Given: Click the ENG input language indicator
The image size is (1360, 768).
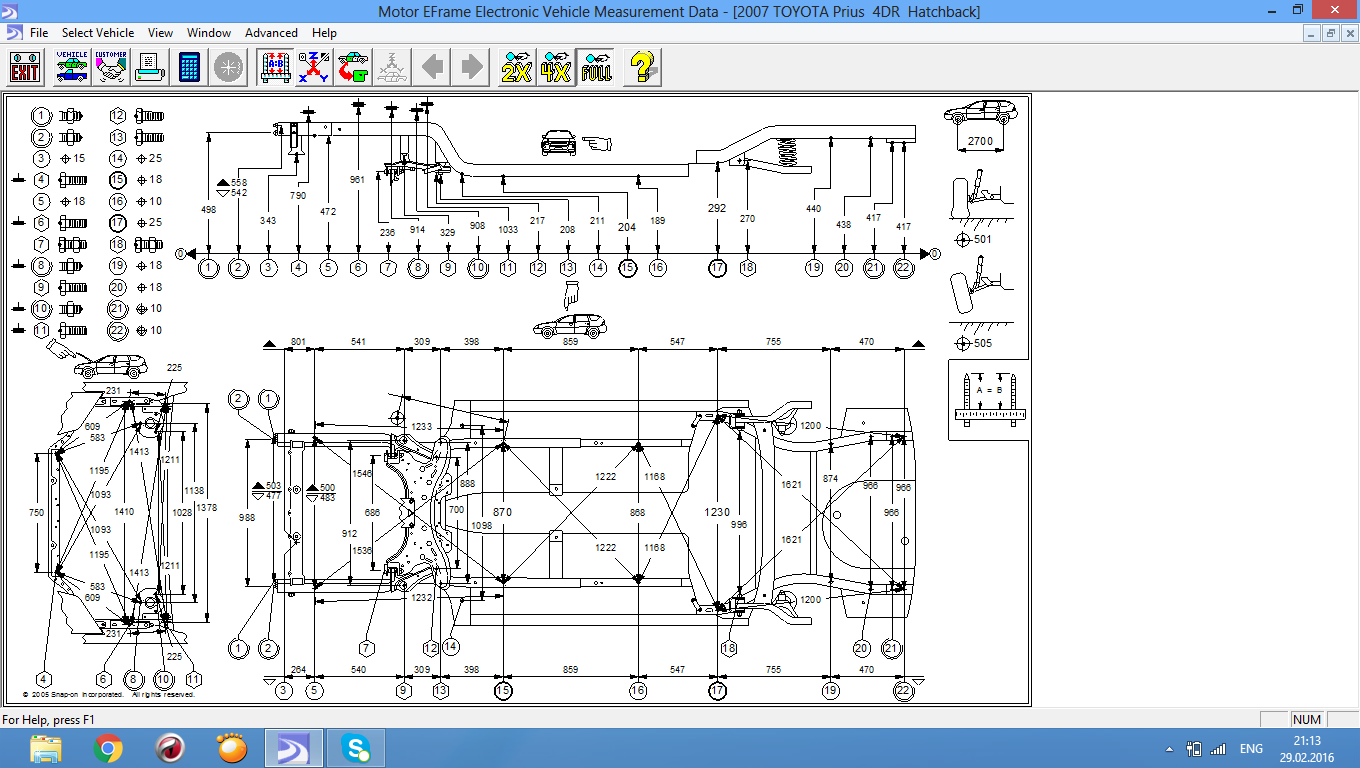Looking at the screenshot, I should [1251, 748].
